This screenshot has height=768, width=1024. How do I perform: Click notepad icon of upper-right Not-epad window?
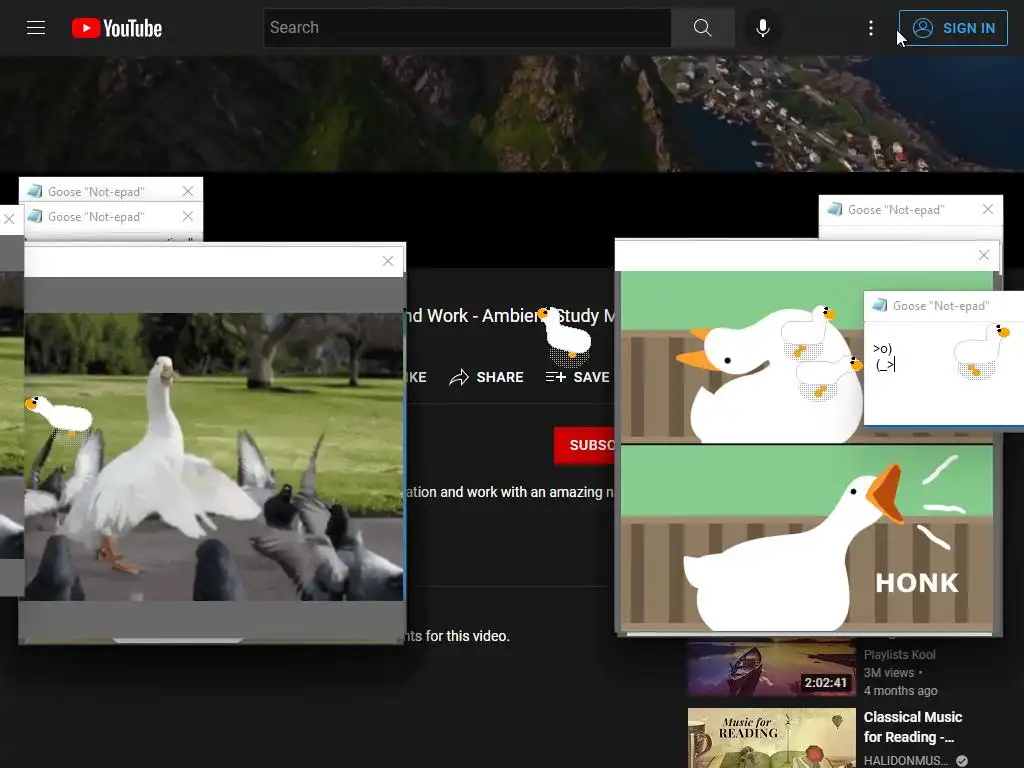835,210
